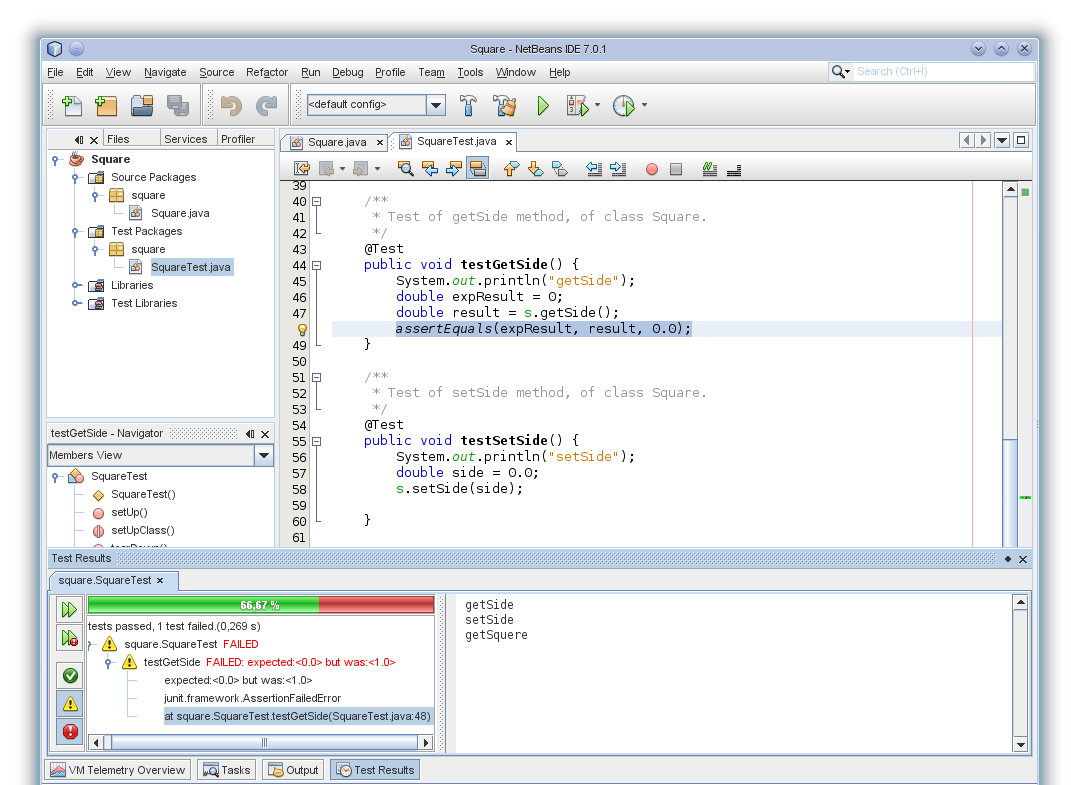This screenshot has width=1071, height=785.
Task: Click the Shift Line Left icon
Action: click(x=594, y=169)
